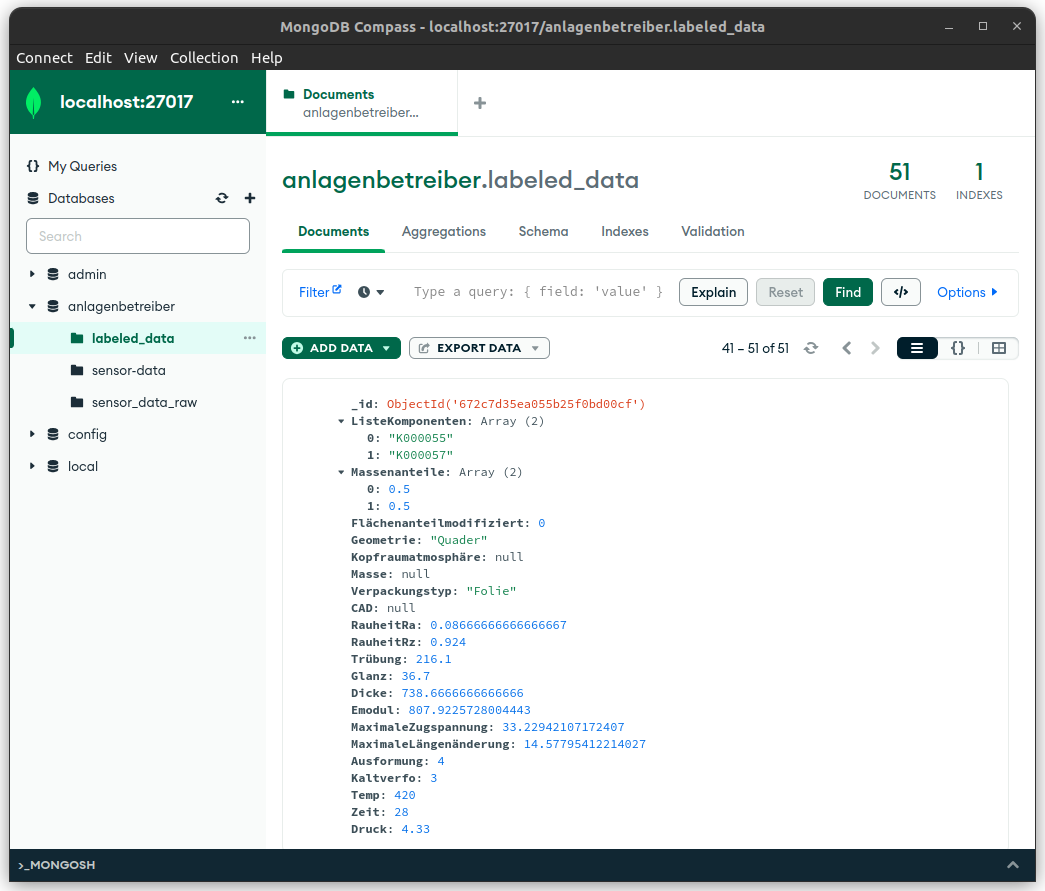The image size is (1045, 891).
Task: Create a new database with the plus icon
Action: click(250, 199)
